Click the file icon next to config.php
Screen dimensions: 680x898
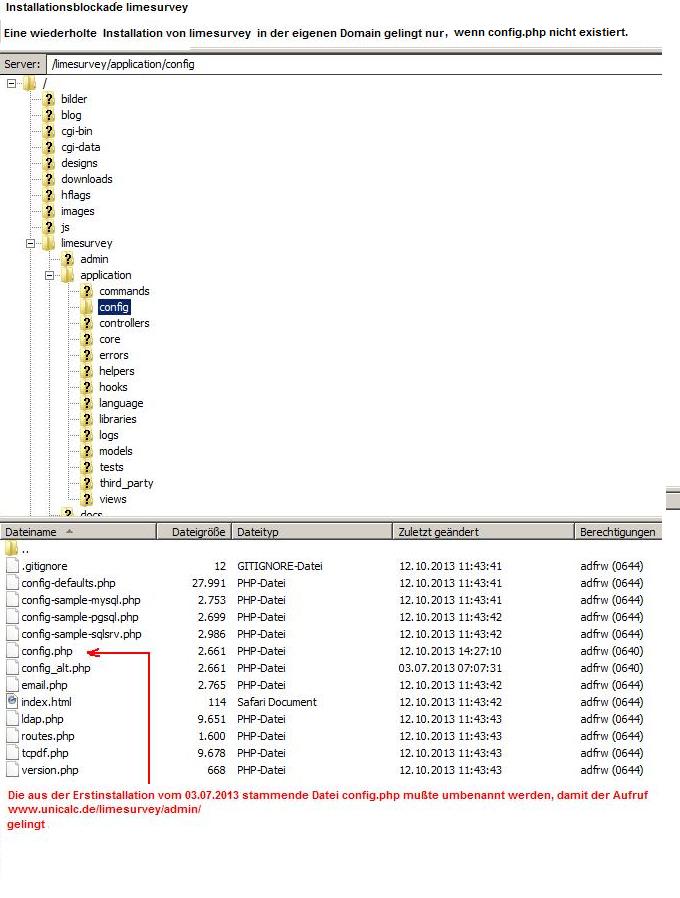coord(12,651)
